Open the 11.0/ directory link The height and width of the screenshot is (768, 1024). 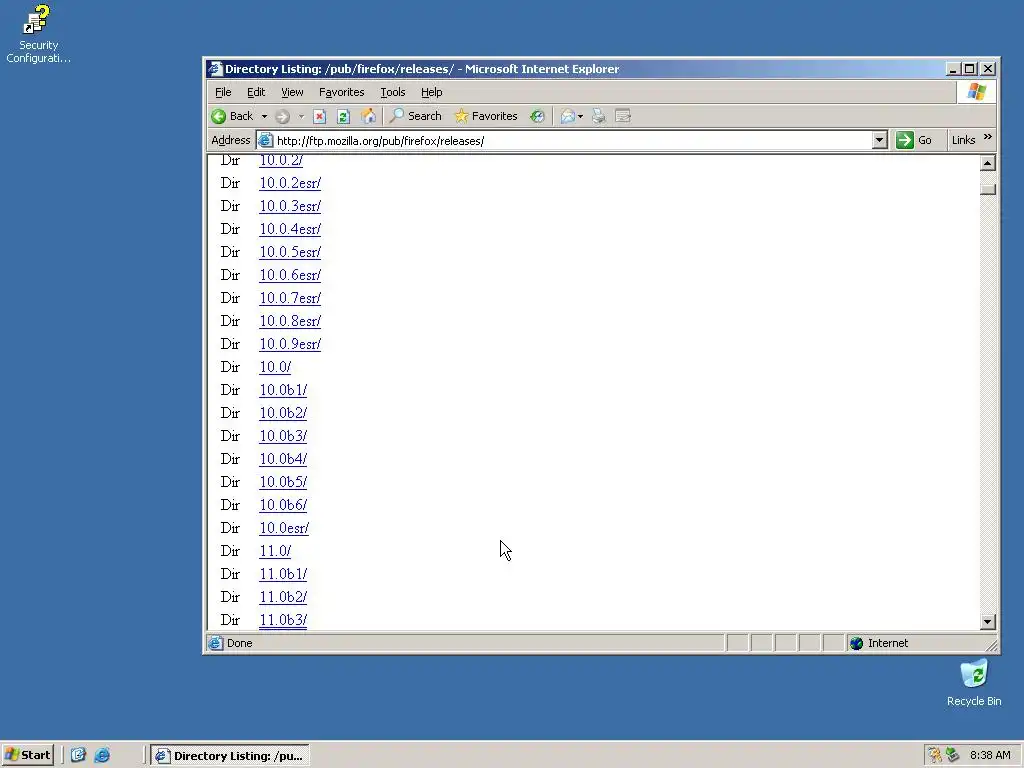pyautogui.click(x=275, y=551)
